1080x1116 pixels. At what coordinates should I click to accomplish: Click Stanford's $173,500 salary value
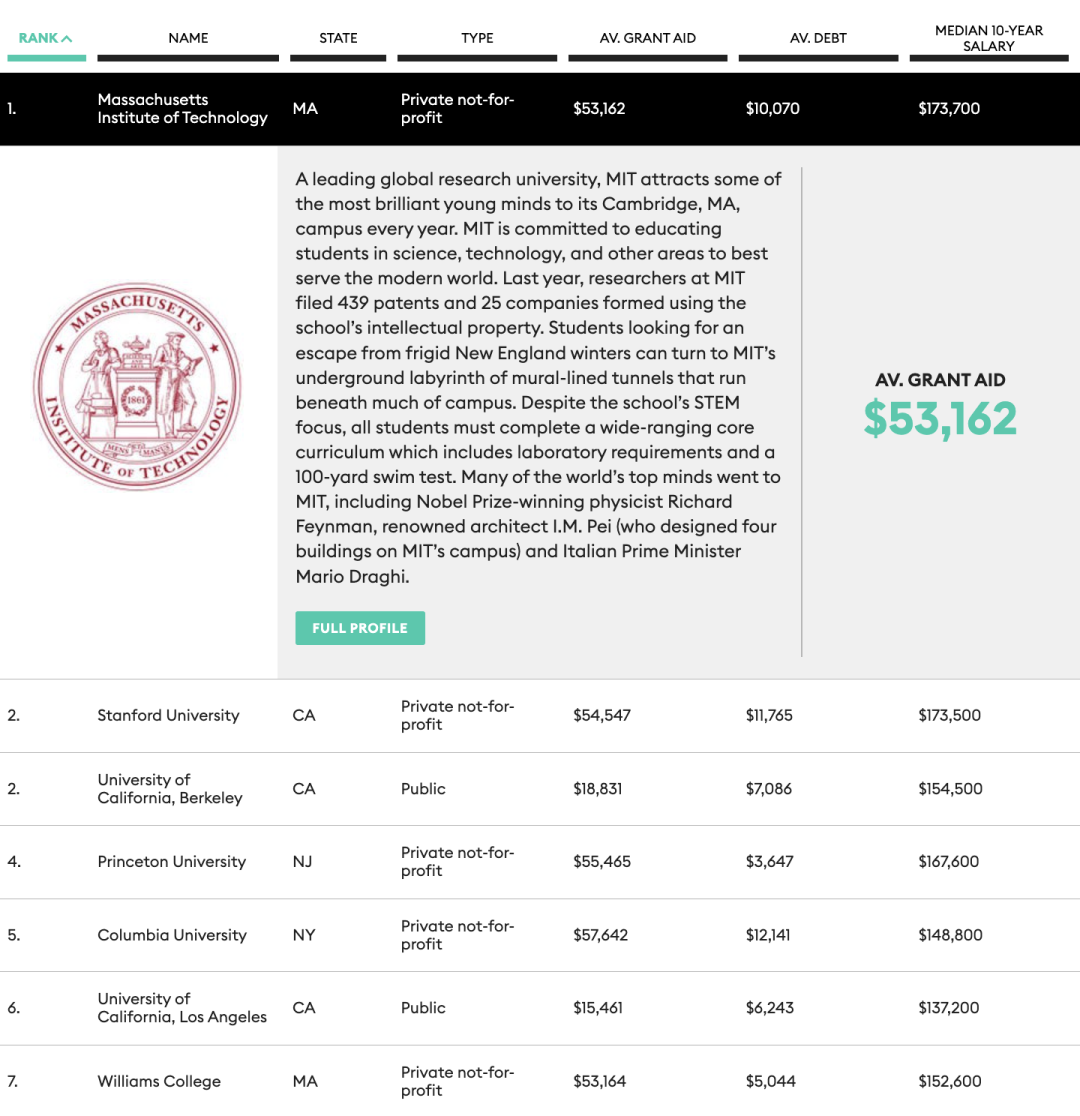(x=949, y=715)
